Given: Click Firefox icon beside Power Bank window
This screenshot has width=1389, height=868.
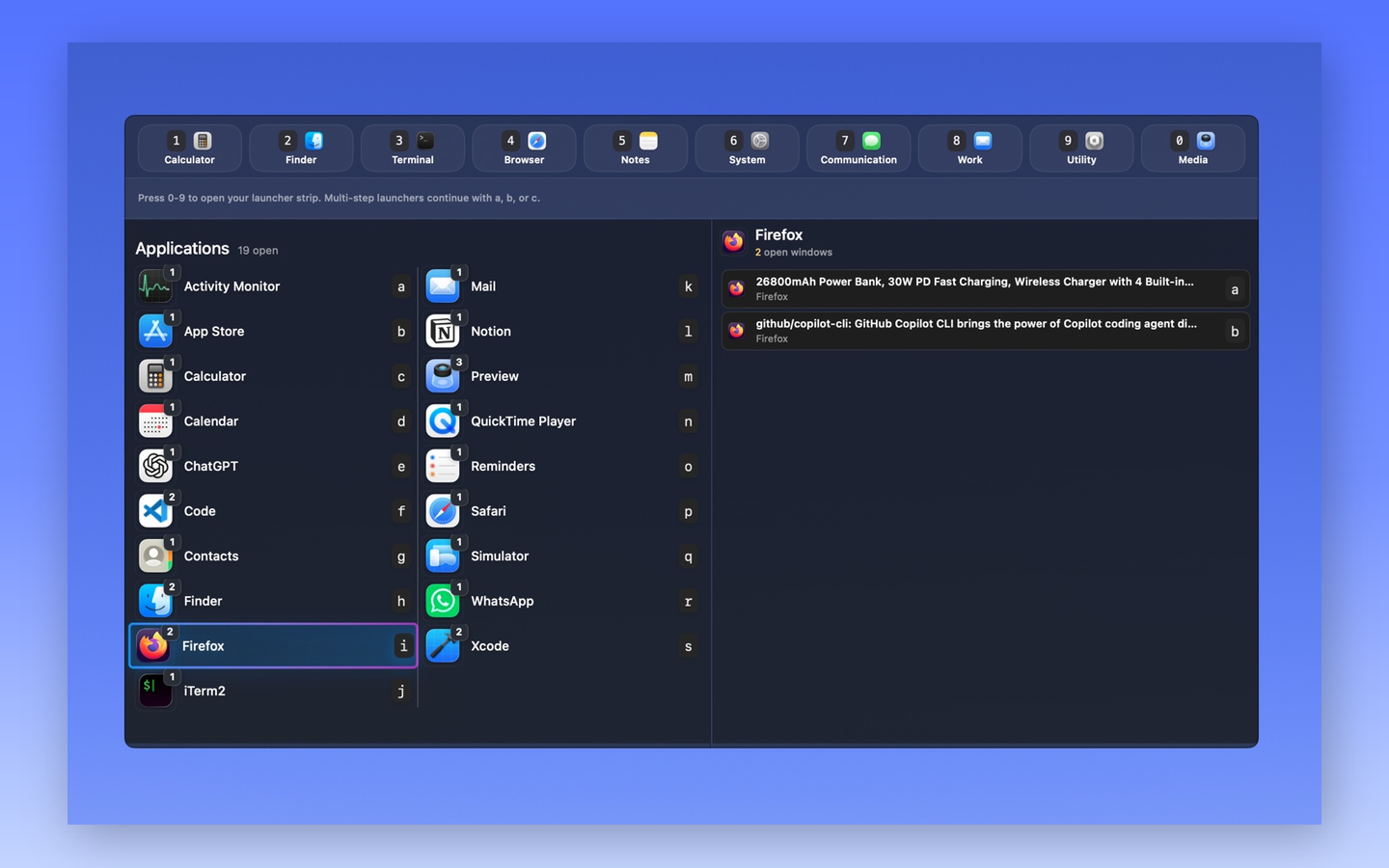Looking at the screenshot, I should [x=737, y=288].
